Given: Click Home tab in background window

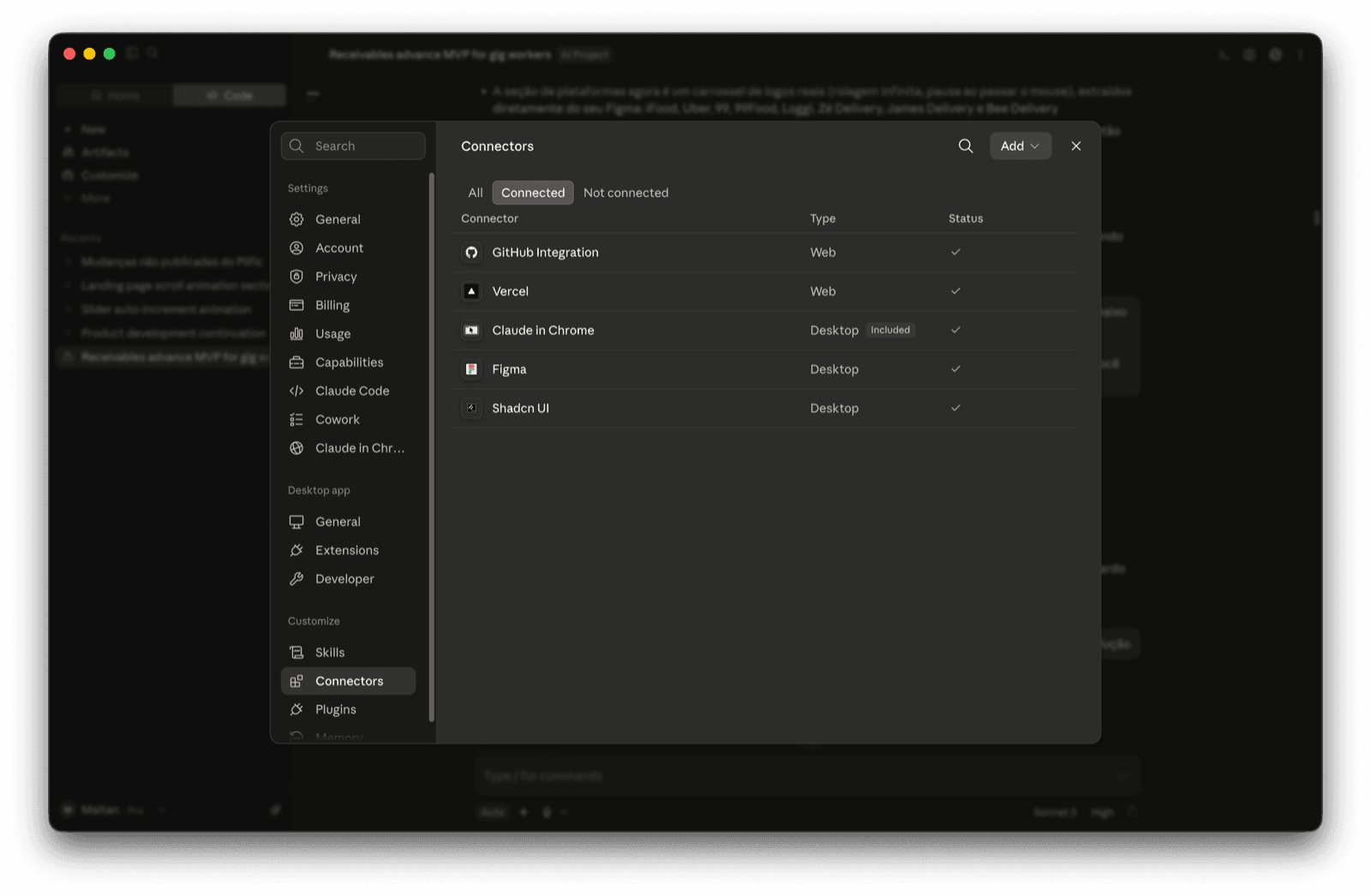Looking at the screenshot, I should pyautogui.click(x=116, y=95).
